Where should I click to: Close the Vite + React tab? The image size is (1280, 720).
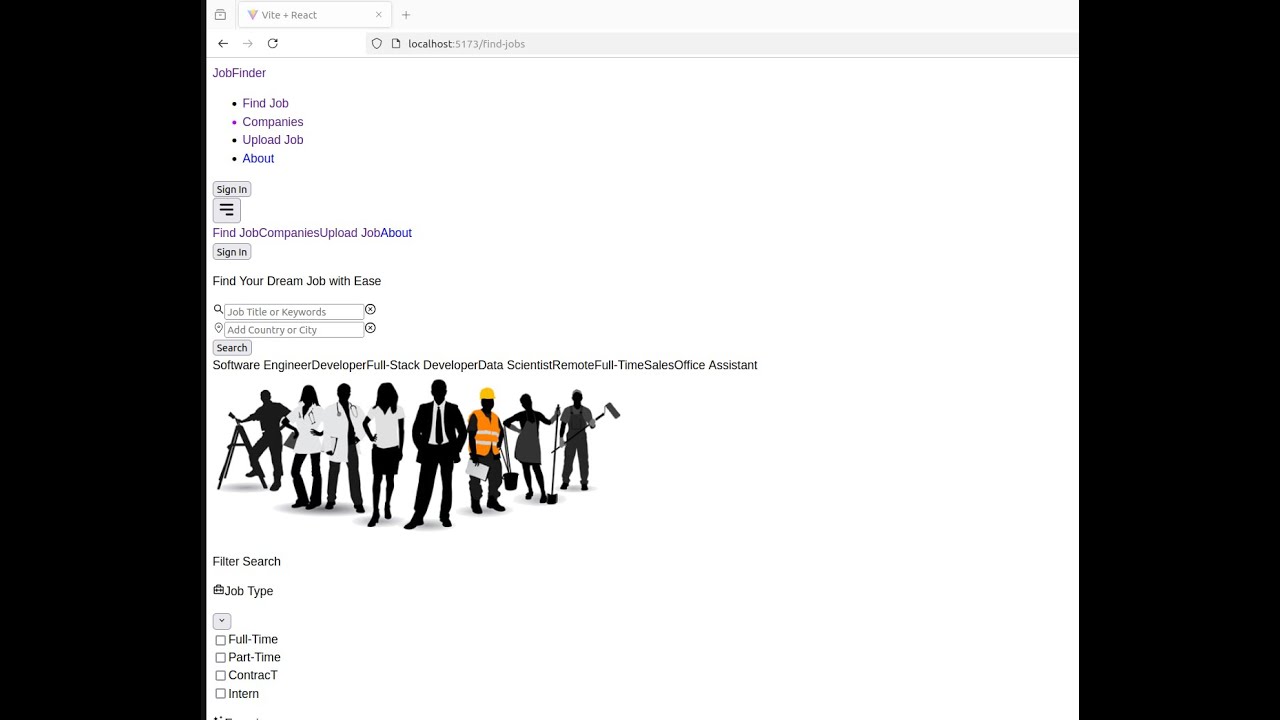[x=379, y=15]
